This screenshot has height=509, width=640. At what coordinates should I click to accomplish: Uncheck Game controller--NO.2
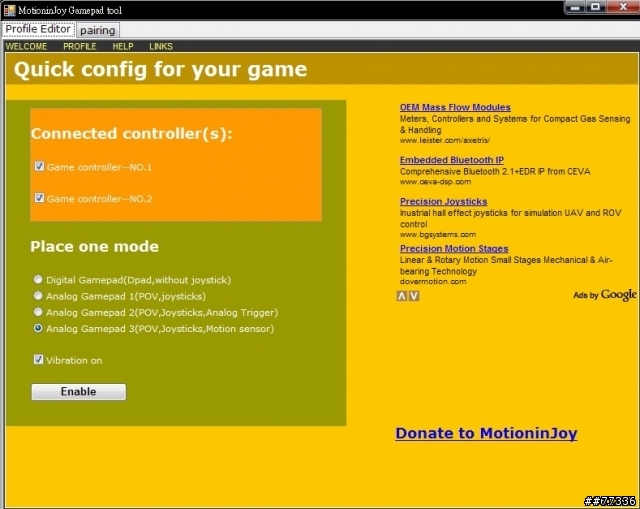39,198
